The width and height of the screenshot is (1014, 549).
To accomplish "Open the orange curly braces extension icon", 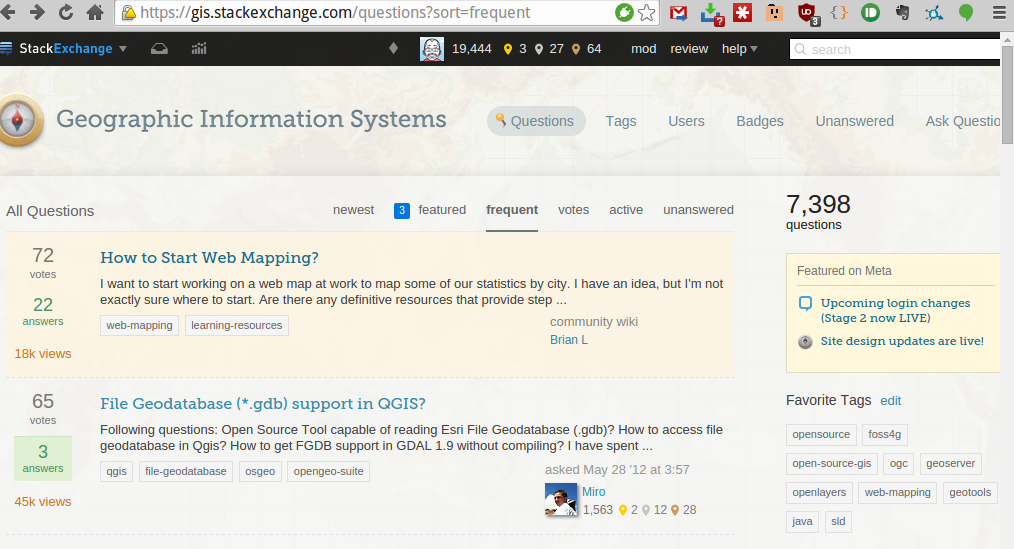I will tap(839, 12).
